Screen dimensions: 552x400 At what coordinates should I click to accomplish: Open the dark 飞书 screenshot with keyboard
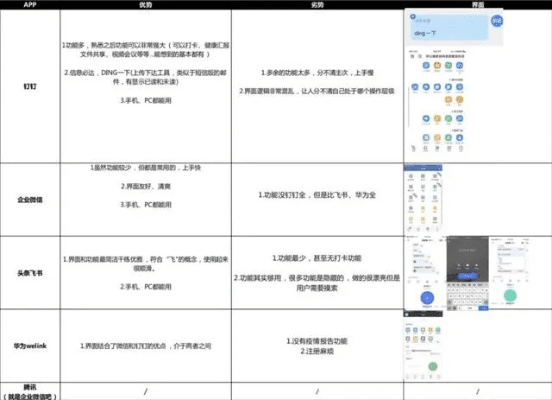(x=468, y=274)
